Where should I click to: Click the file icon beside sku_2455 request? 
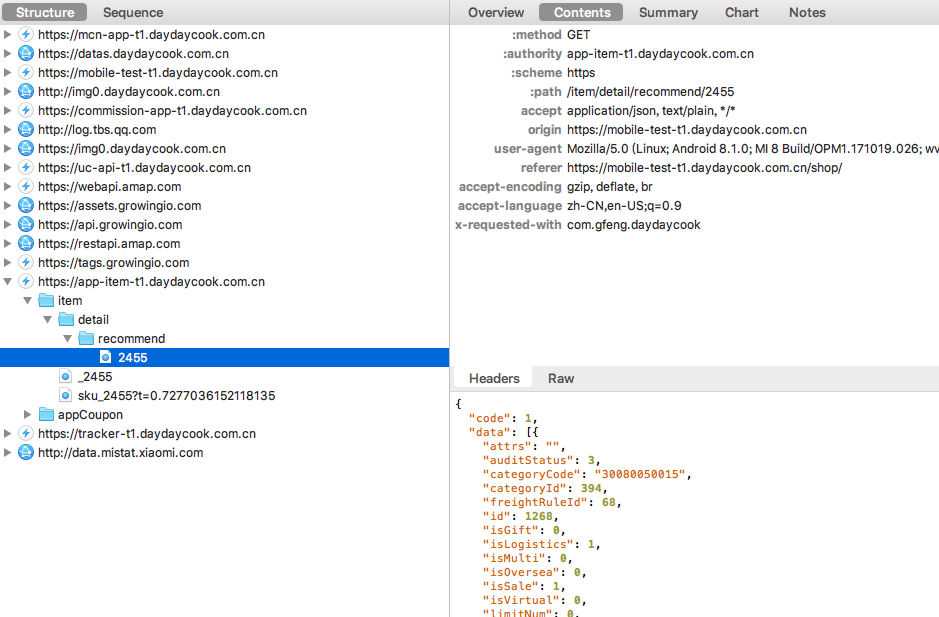[x=66, y=396]
